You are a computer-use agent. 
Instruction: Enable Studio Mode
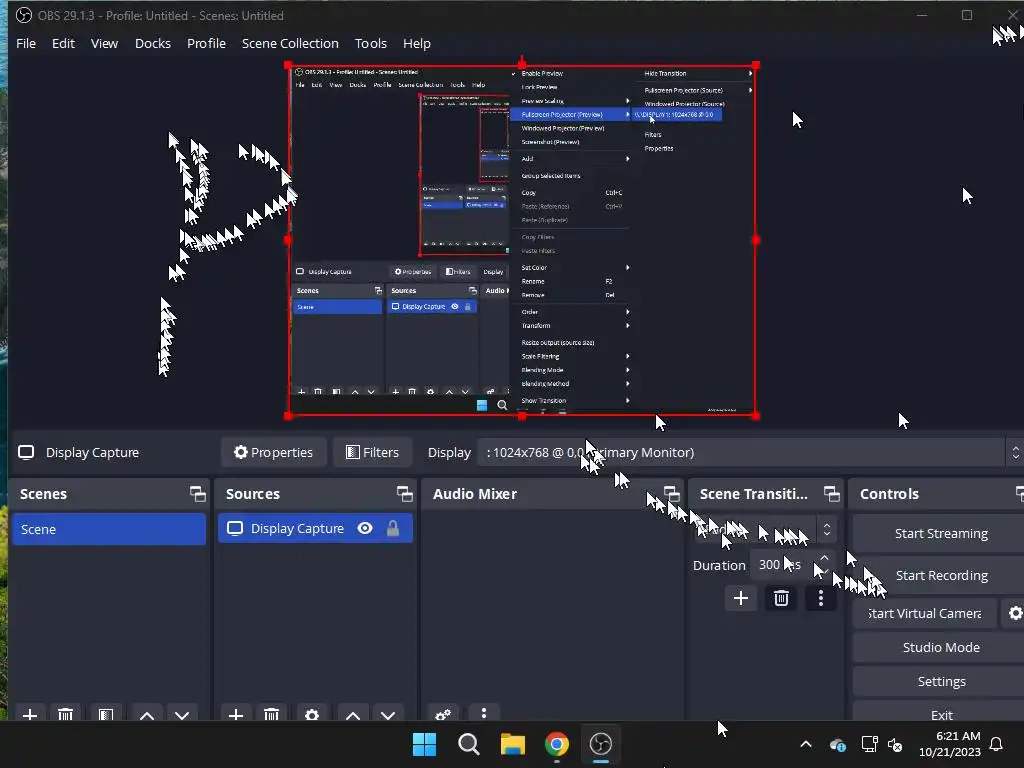[x=940, y=647]
